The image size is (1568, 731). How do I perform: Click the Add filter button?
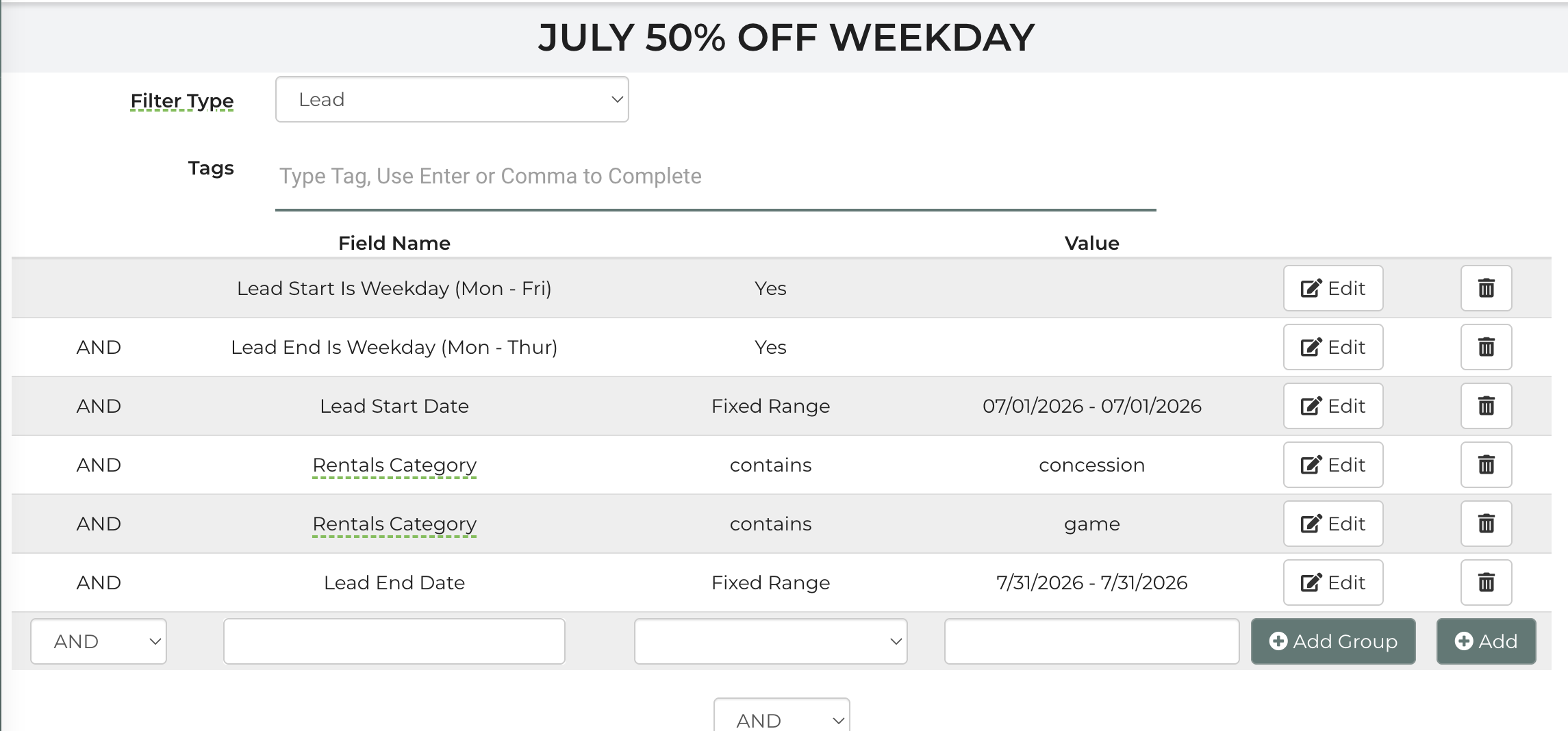(x=1486, y=641)
